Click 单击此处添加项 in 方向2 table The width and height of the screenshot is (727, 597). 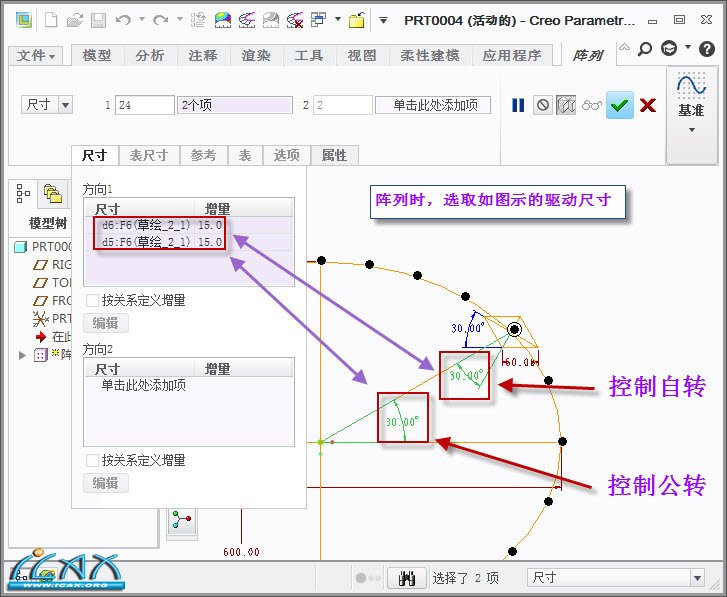pos(143,385)
